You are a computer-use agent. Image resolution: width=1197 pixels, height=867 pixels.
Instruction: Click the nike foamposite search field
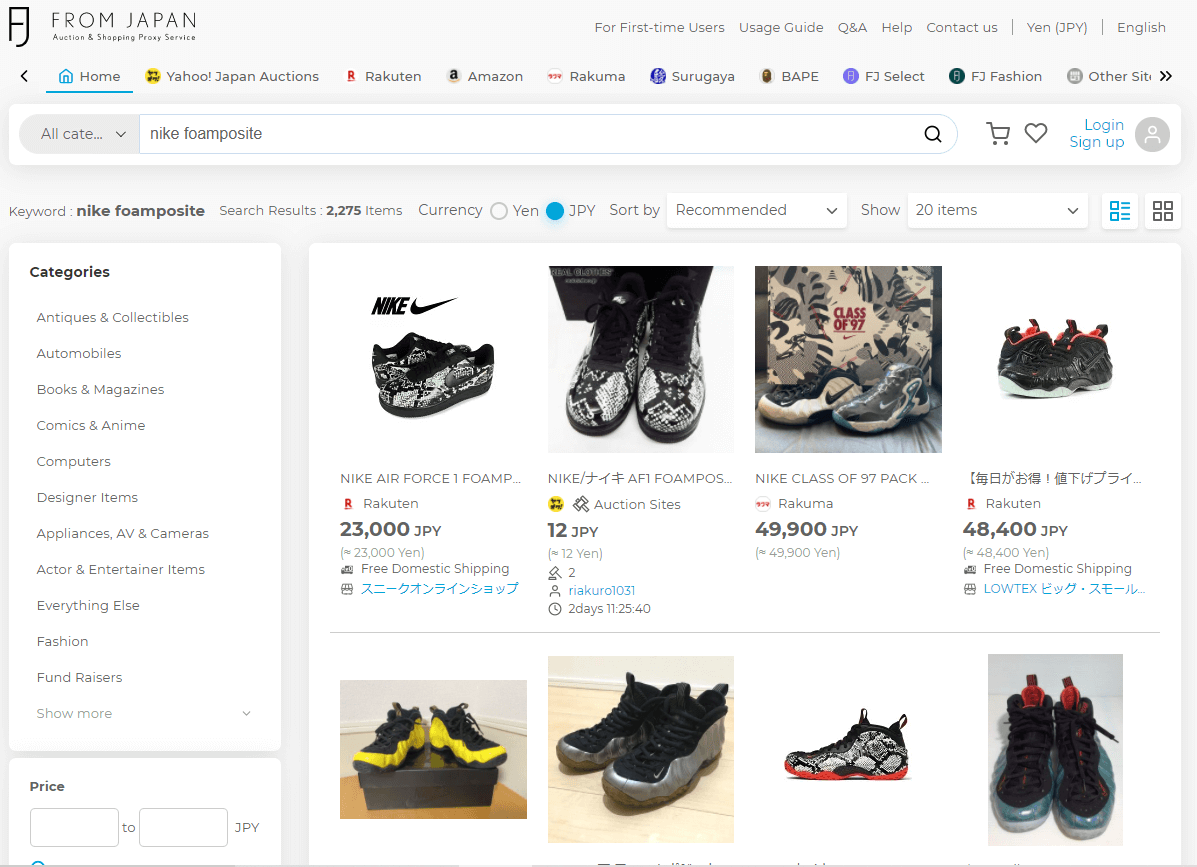tap(527, 134)
